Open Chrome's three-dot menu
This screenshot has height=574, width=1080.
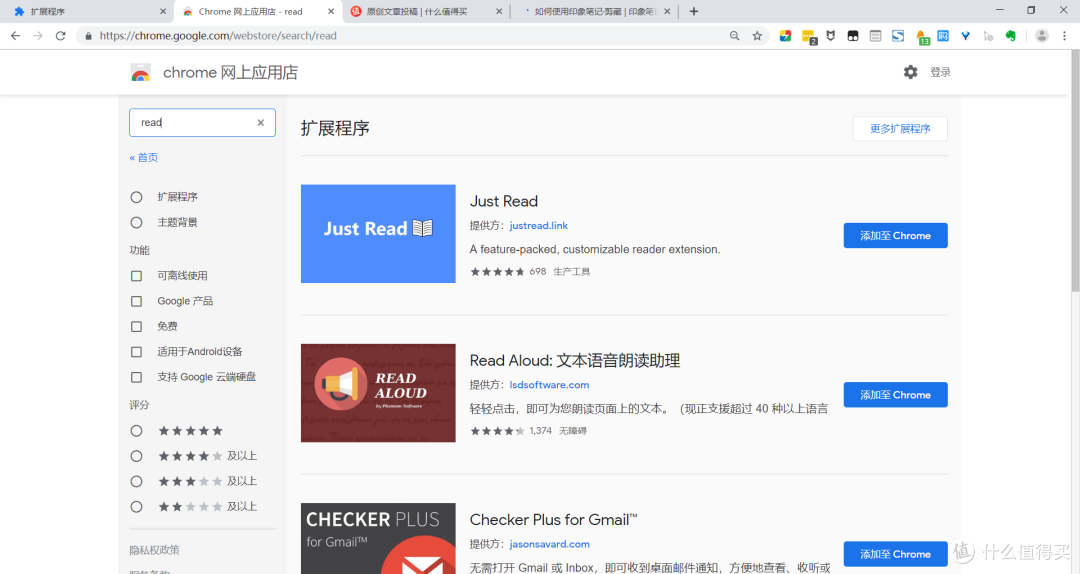click(x=1064, y=36)
